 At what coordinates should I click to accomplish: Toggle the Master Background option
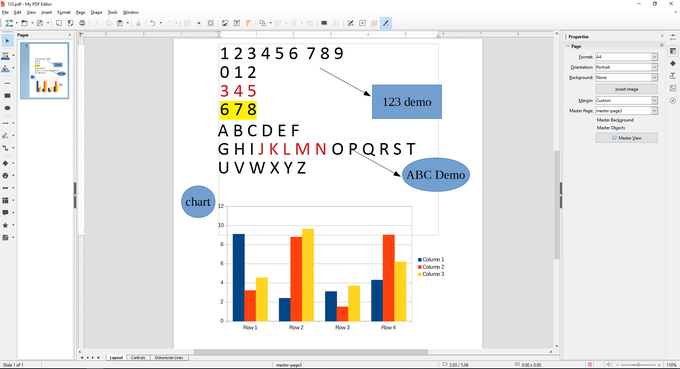(615, 120)
